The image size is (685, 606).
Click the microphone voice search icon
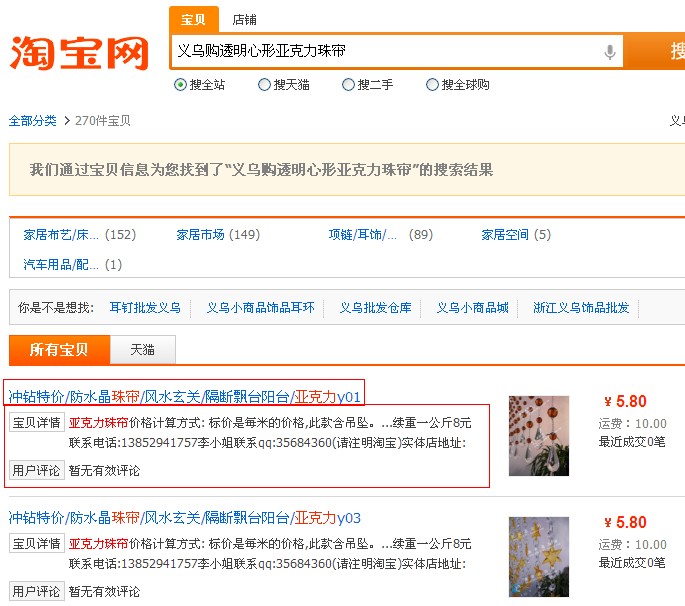[x=610, y=52]
